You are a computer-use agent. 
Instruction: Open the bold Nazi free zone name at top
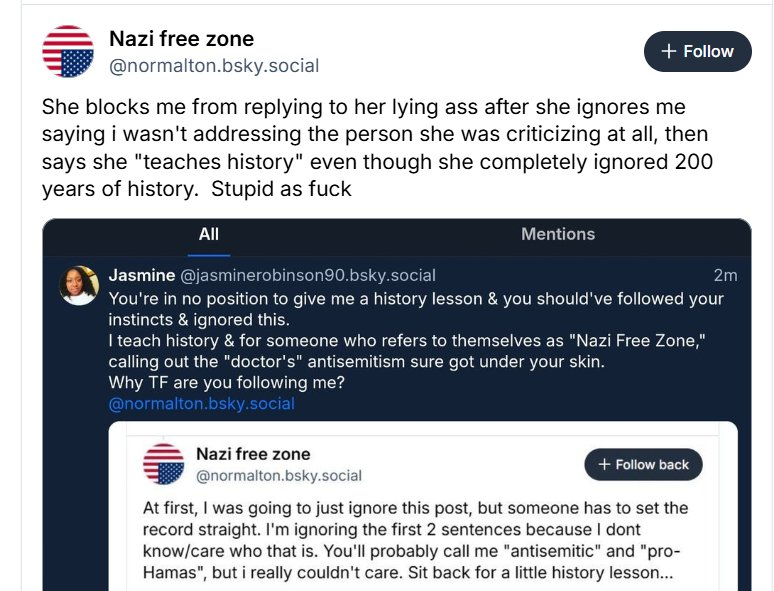[x=181, y=39]
